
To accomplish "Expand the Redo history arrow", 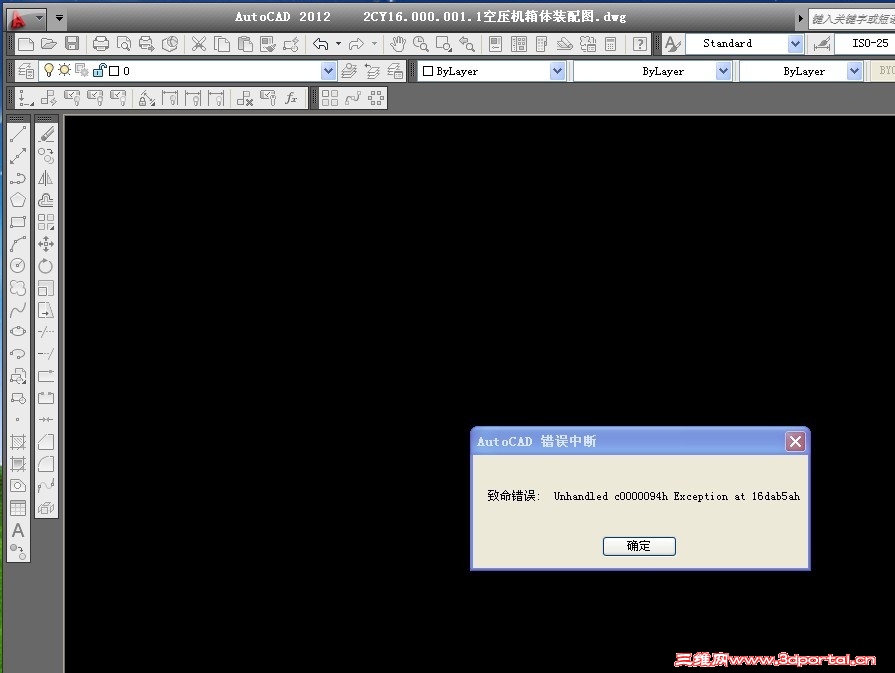I will pos(374,43).
